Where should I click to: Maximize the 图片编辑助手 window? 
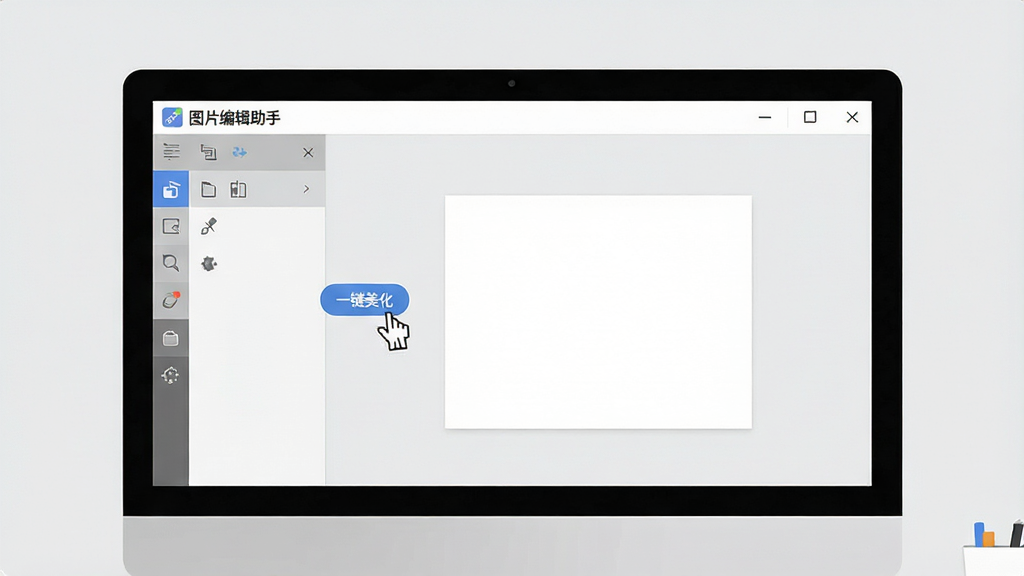pos(810,117)
